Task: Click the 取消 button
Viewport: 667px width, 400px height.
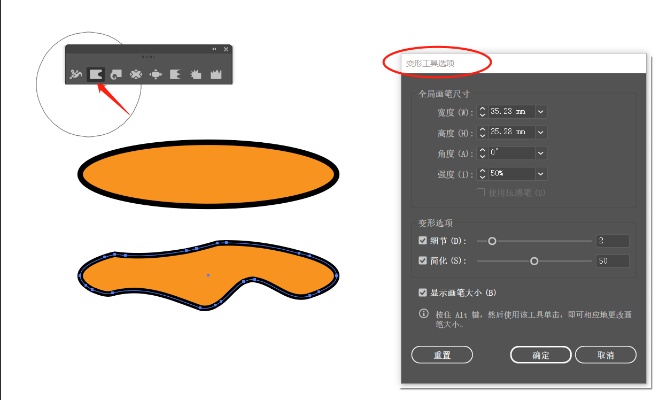Action: pos(606,355)
